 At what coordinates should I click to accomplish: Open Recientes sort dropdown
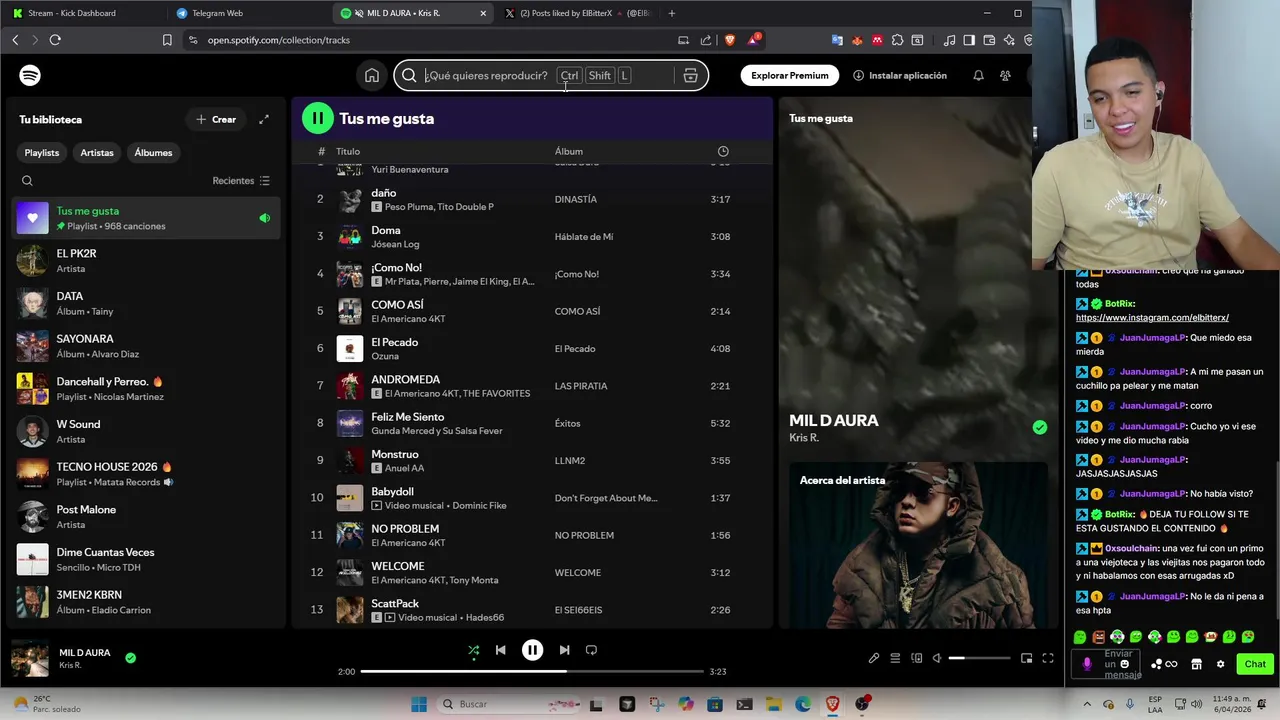[241, 181]
